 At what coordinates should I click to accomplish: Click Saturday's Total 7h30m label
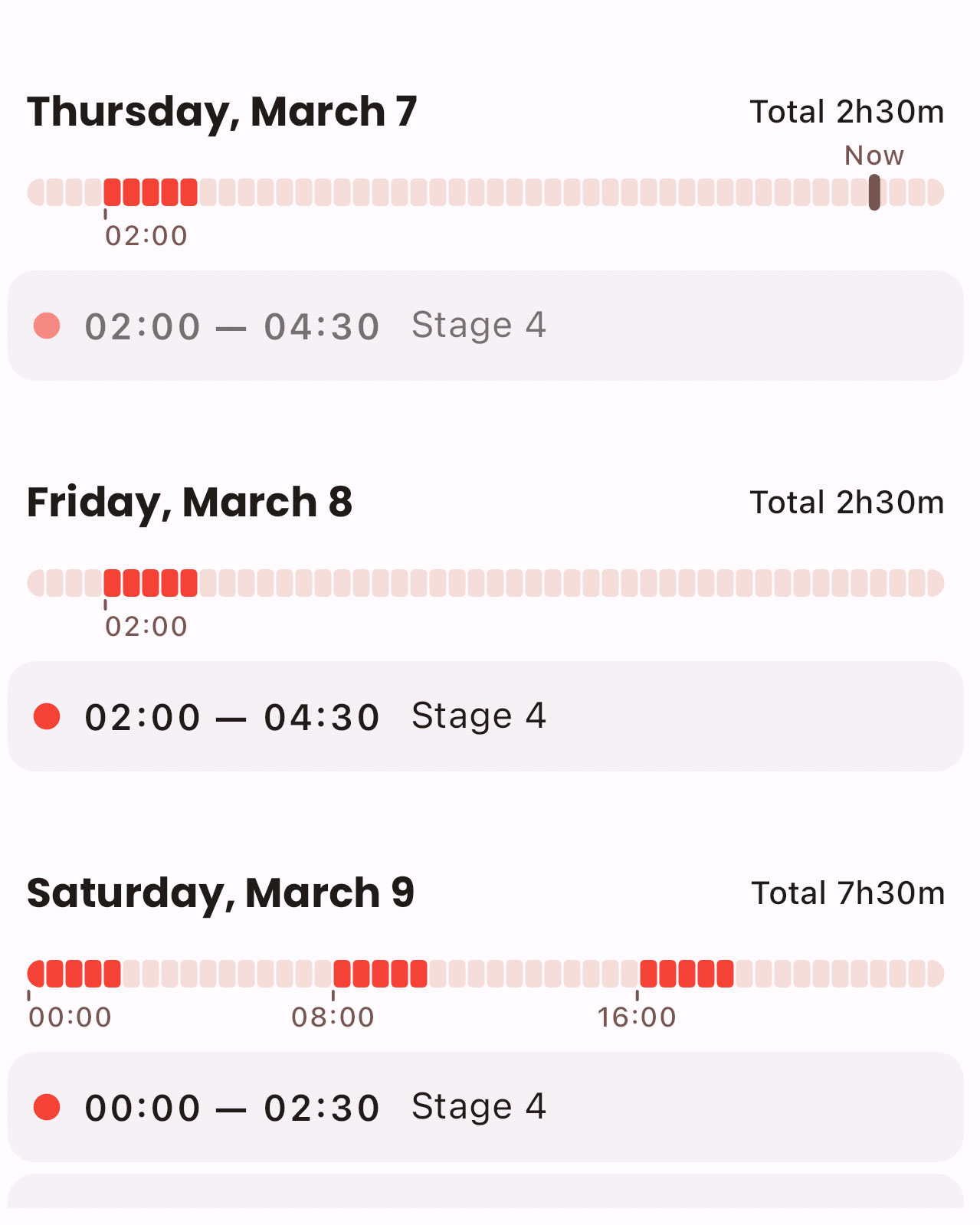tap(847, 893)
